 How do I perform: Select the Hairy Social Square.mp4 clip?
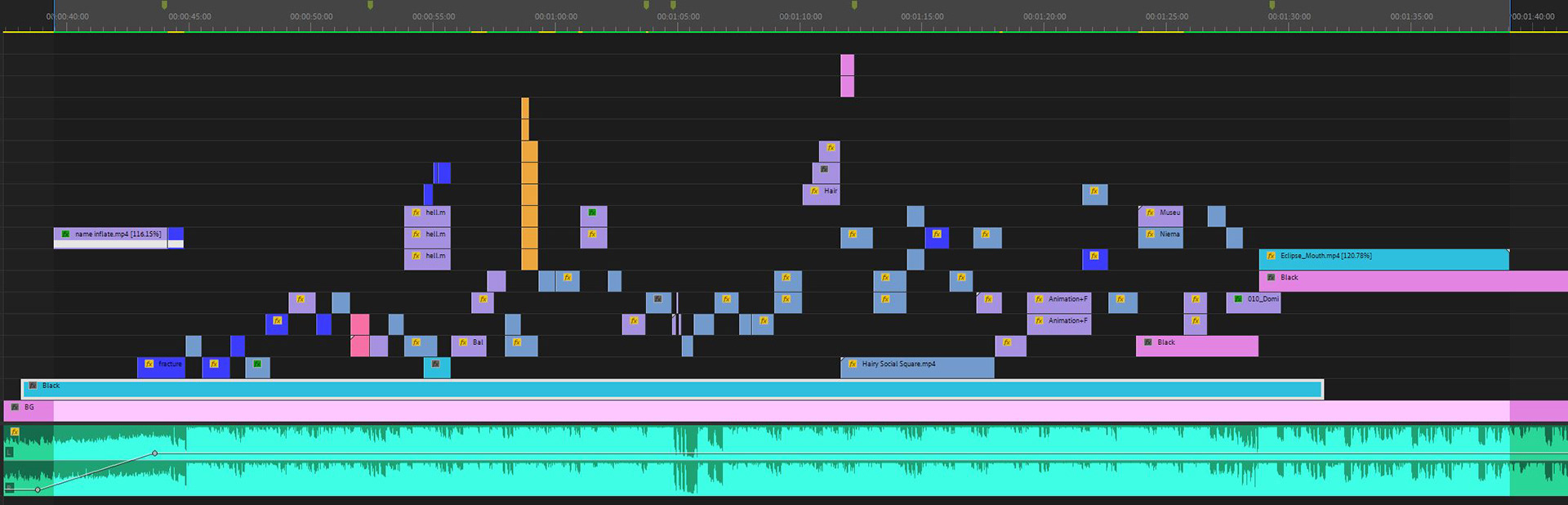coord(917,368)
